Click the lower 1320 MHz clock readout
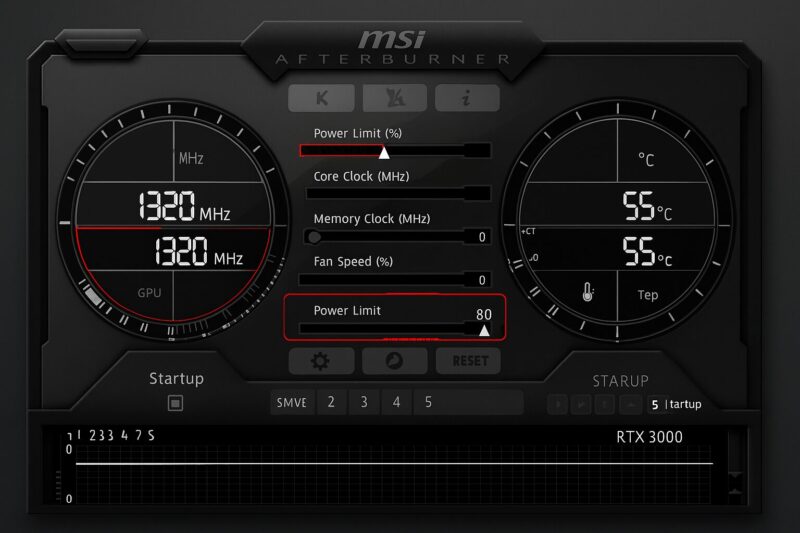This screenshot has height=533, width=800. pyautogui.click(x=199, y=251)
